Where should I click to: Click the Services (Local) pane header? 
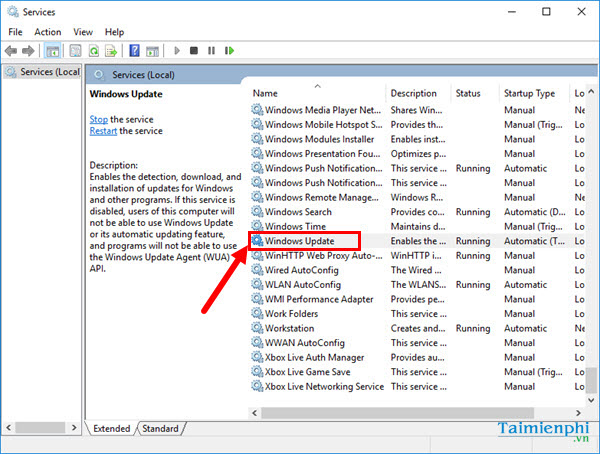pyautogui.click(x=143, y=75)
